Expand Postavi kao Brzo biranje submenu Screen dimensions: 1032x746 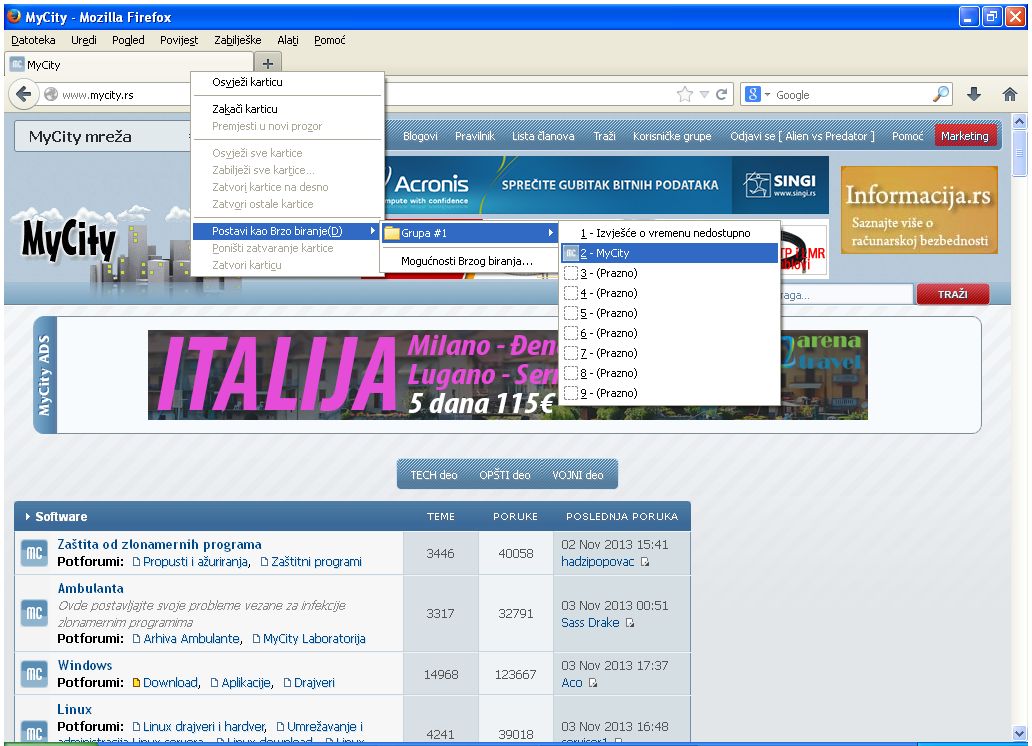tap(286, 231)
